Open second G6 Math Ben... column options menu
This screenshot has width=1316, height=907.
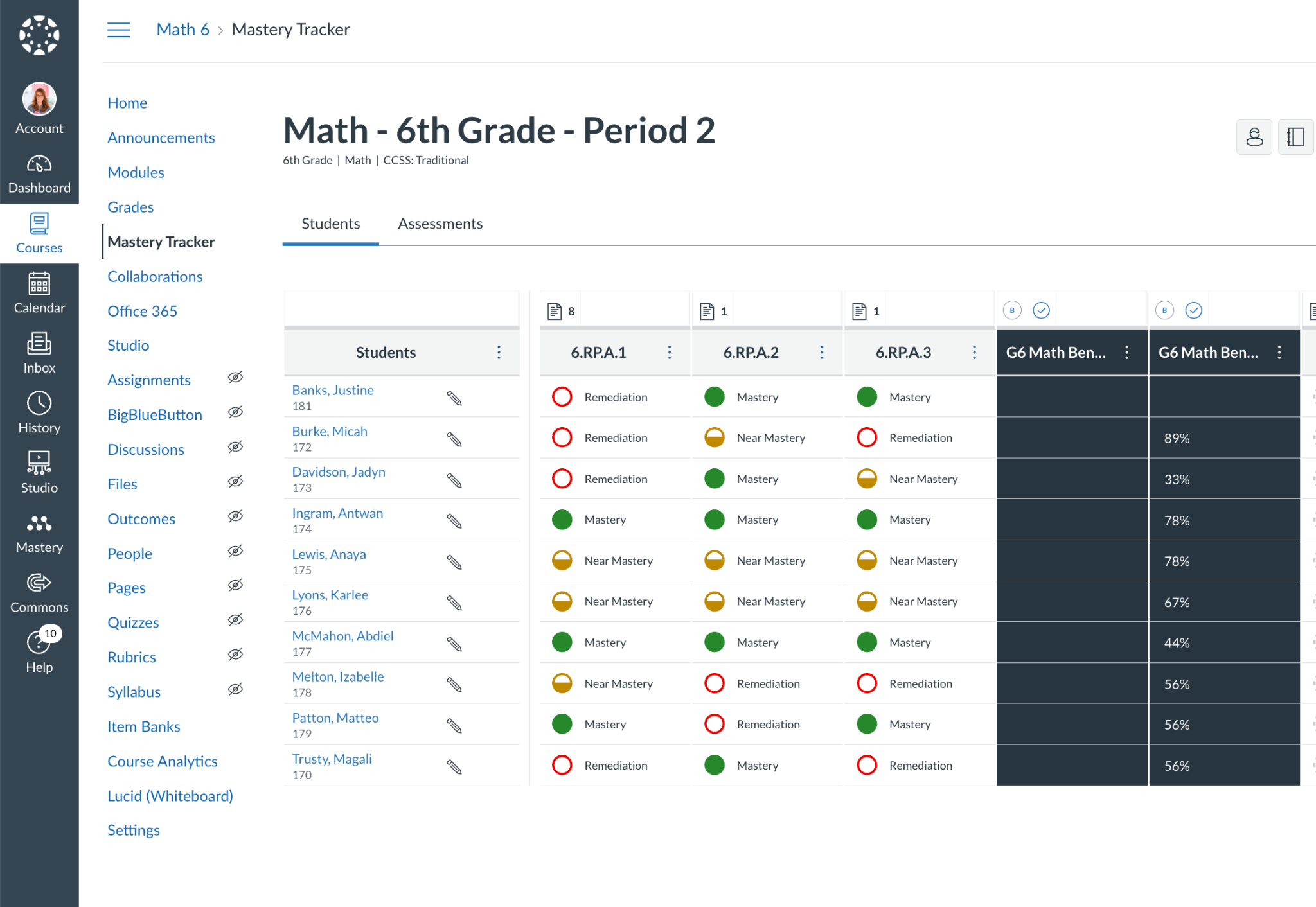[x=1279, y=352]
